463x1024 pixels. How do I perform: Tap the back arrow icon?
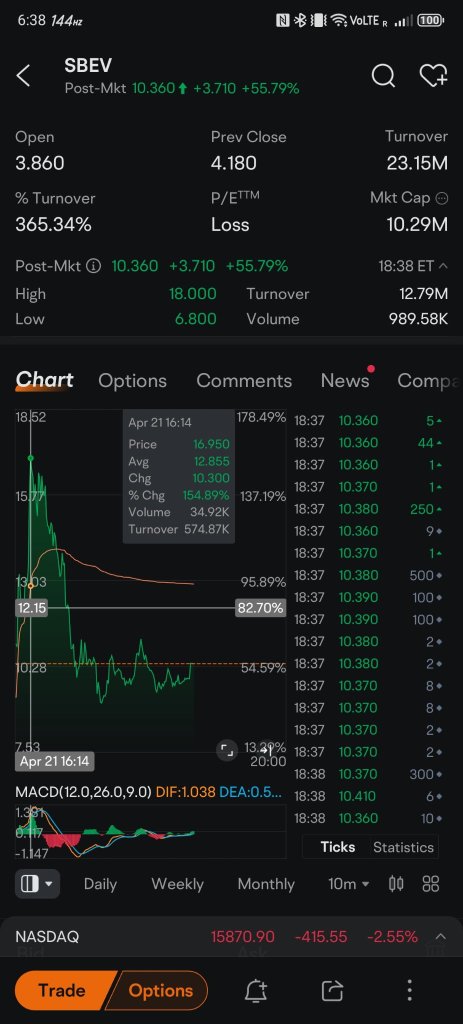coord(24,76)
